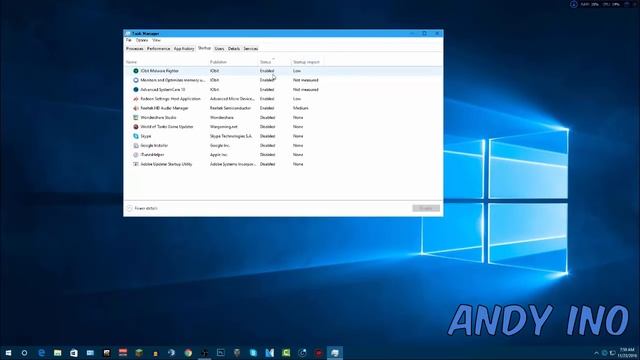Image resolution: width=640 pixels, height=360 pixels.
Task: Select the Startup tab
Action: [204, 48]
